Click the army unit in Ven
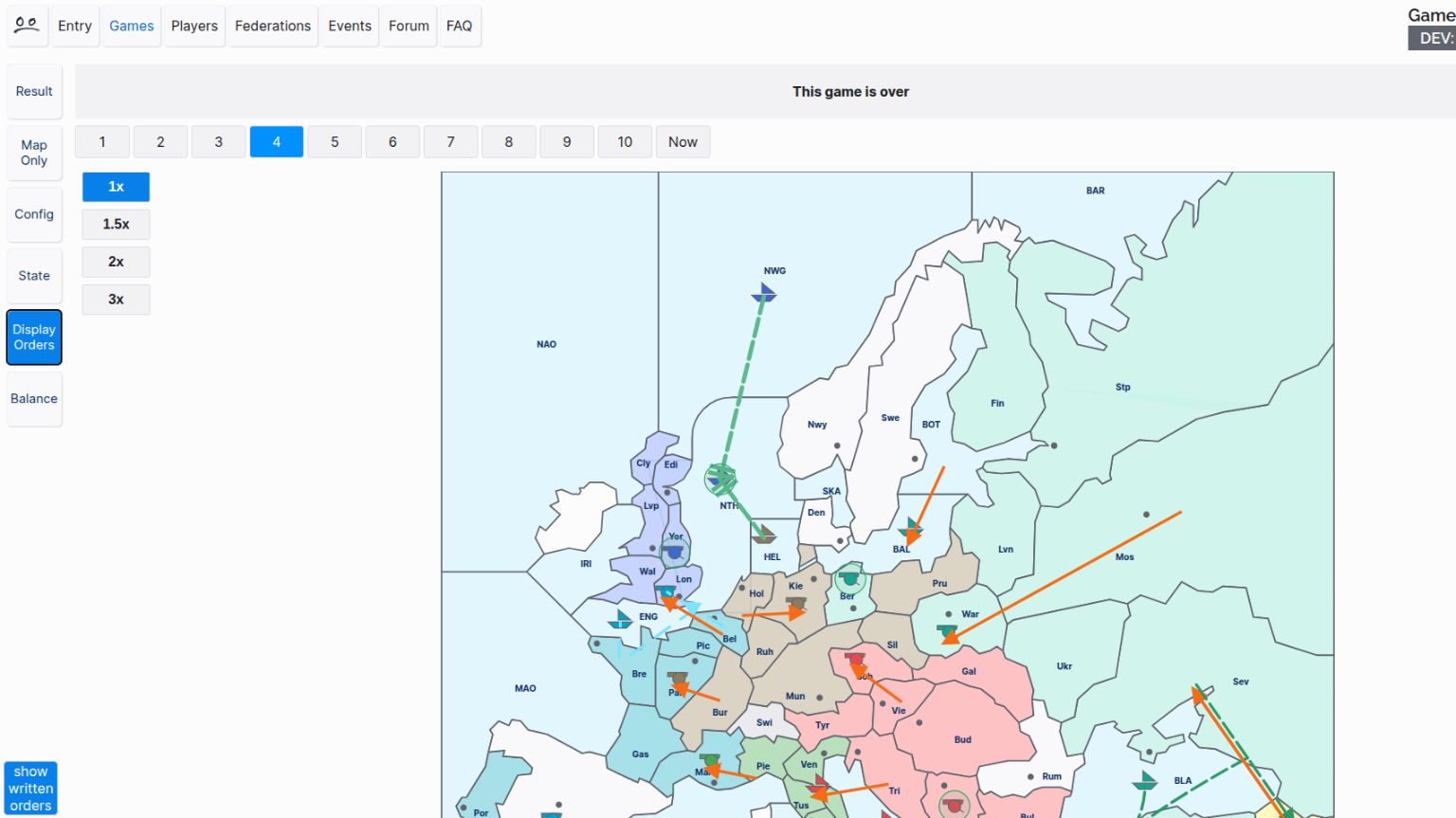 [x=817, y=783]
